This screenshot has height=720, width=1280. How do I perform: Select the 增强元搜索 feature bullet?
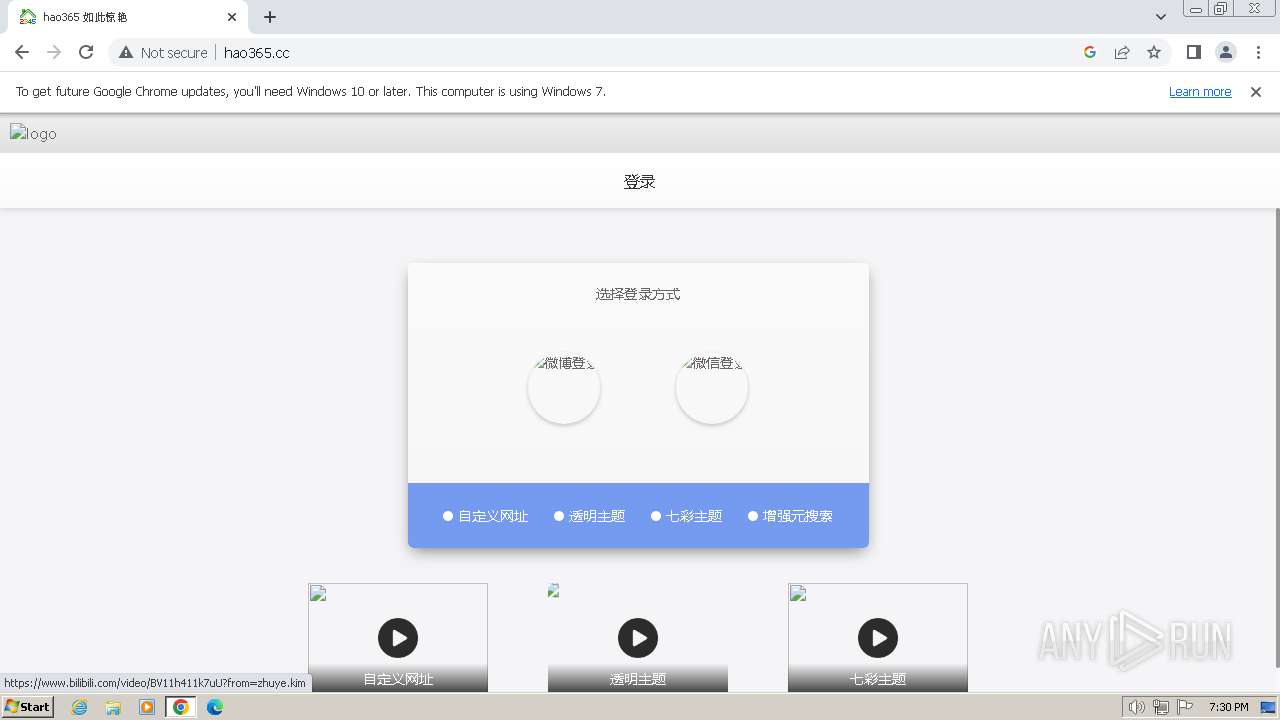coord(790,516)
